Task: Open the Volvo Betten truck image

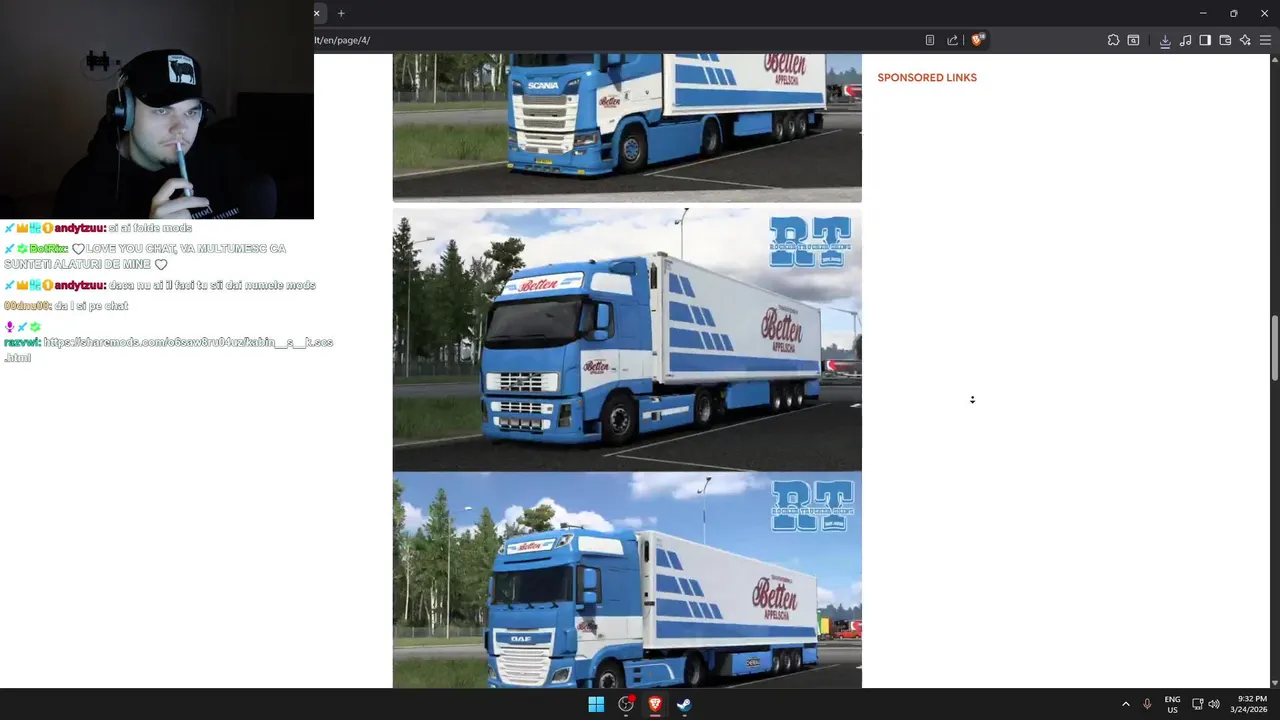Action: tap(627, 339)
